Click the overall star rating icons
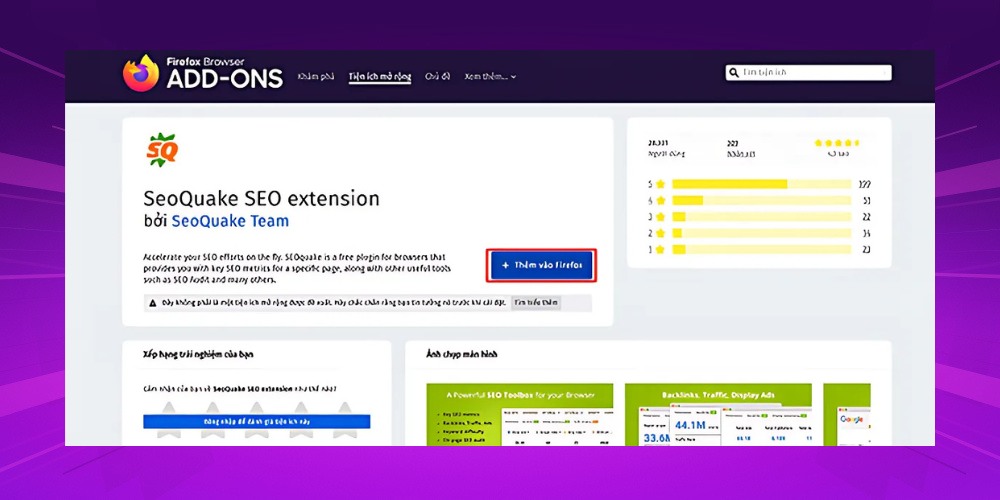 (x=836, y=143)
